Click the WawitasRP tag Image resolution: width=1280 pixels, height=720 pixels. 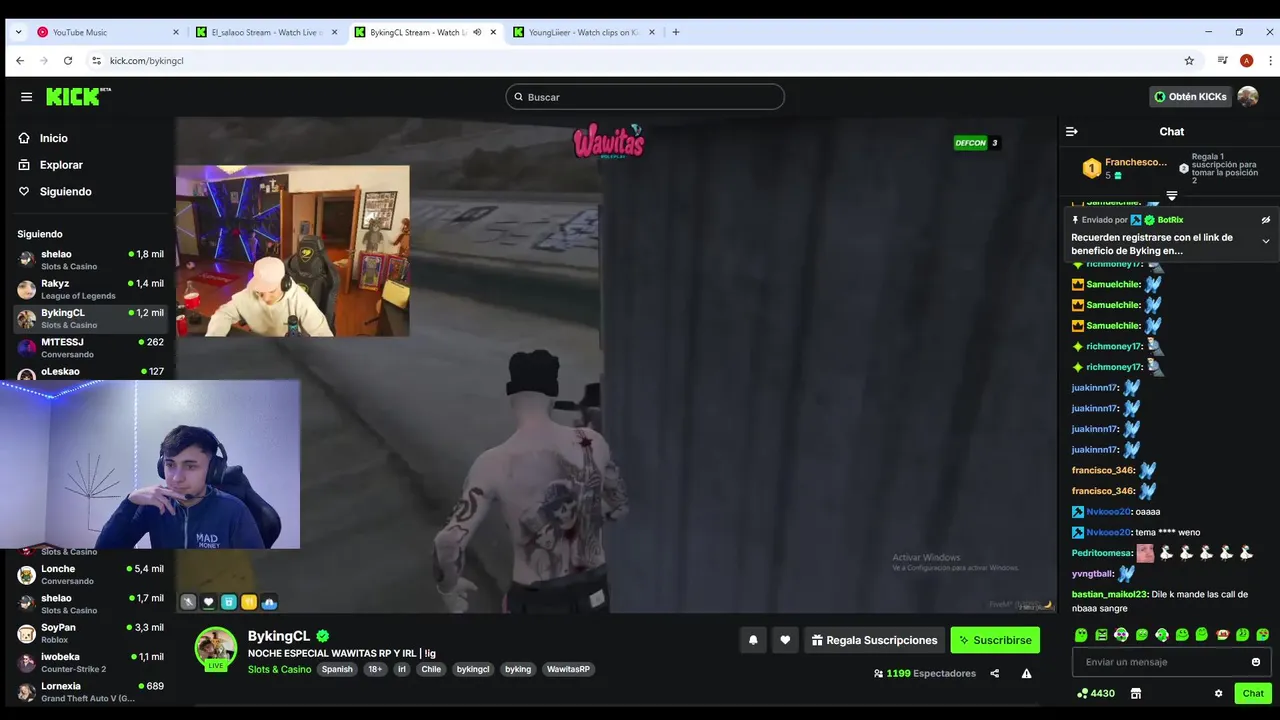pyautogui.click(x=568, y=669)
